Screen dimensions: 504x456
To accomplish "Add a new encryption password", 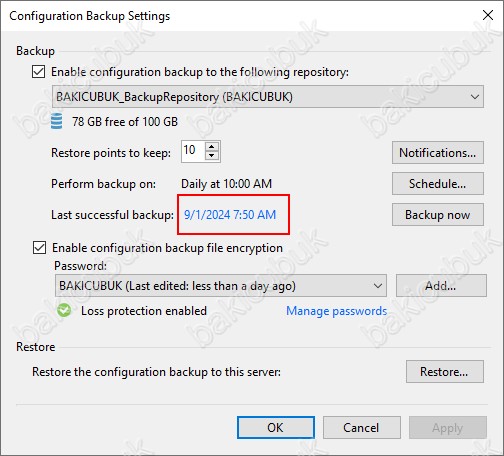I will pyautogui.click(x=441, y=286).
